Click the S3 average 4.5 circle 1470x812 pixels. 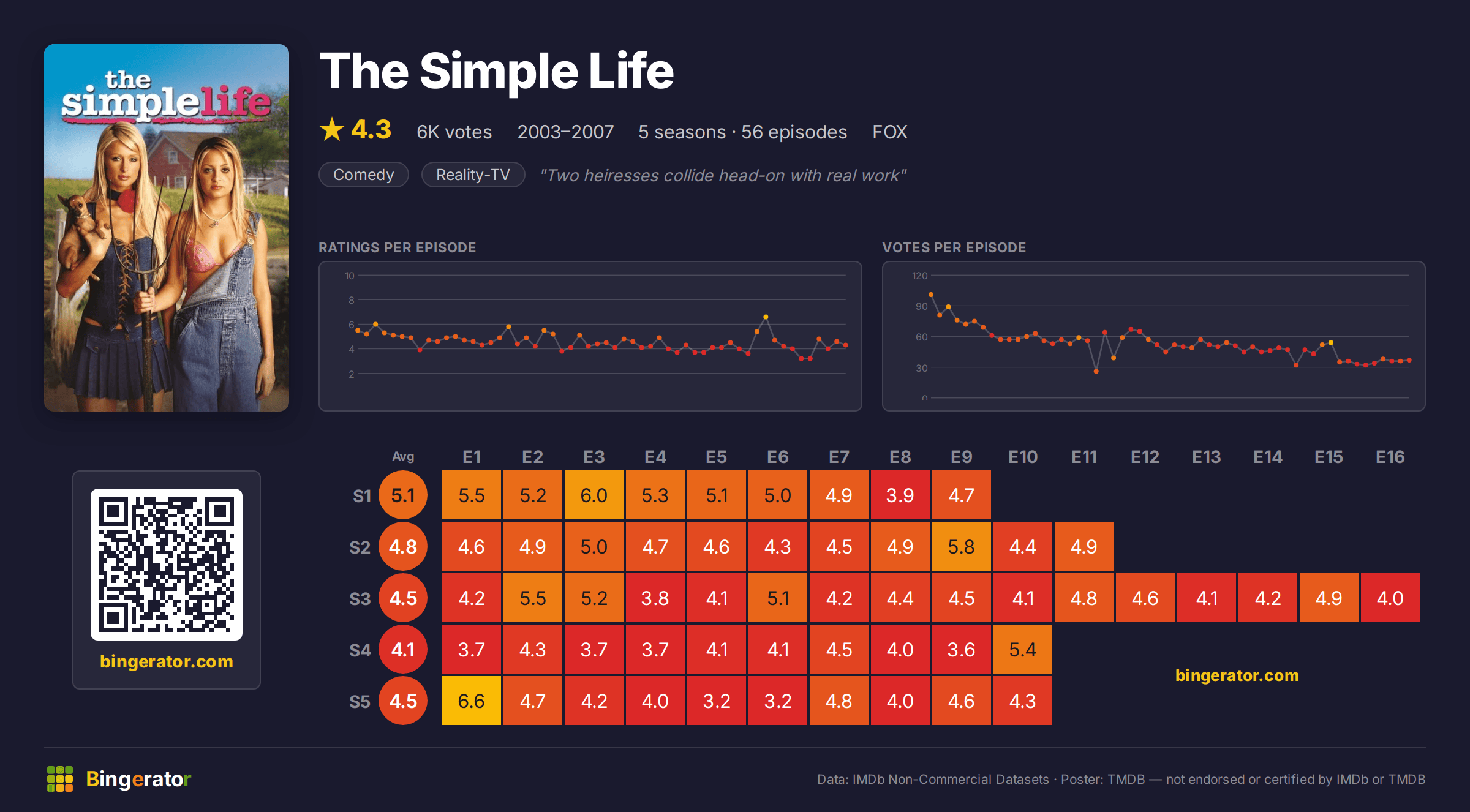(x=403, y=598)
